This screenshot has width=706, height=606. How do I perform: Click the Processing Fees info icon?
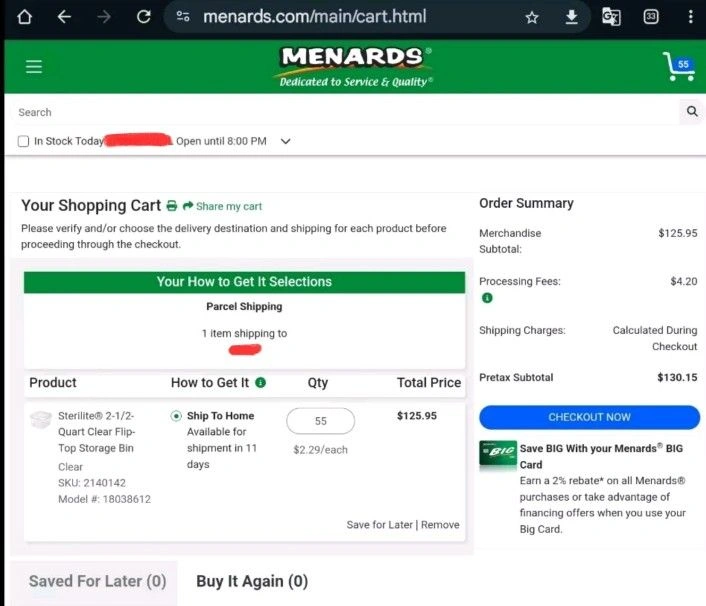click(486, 298)
